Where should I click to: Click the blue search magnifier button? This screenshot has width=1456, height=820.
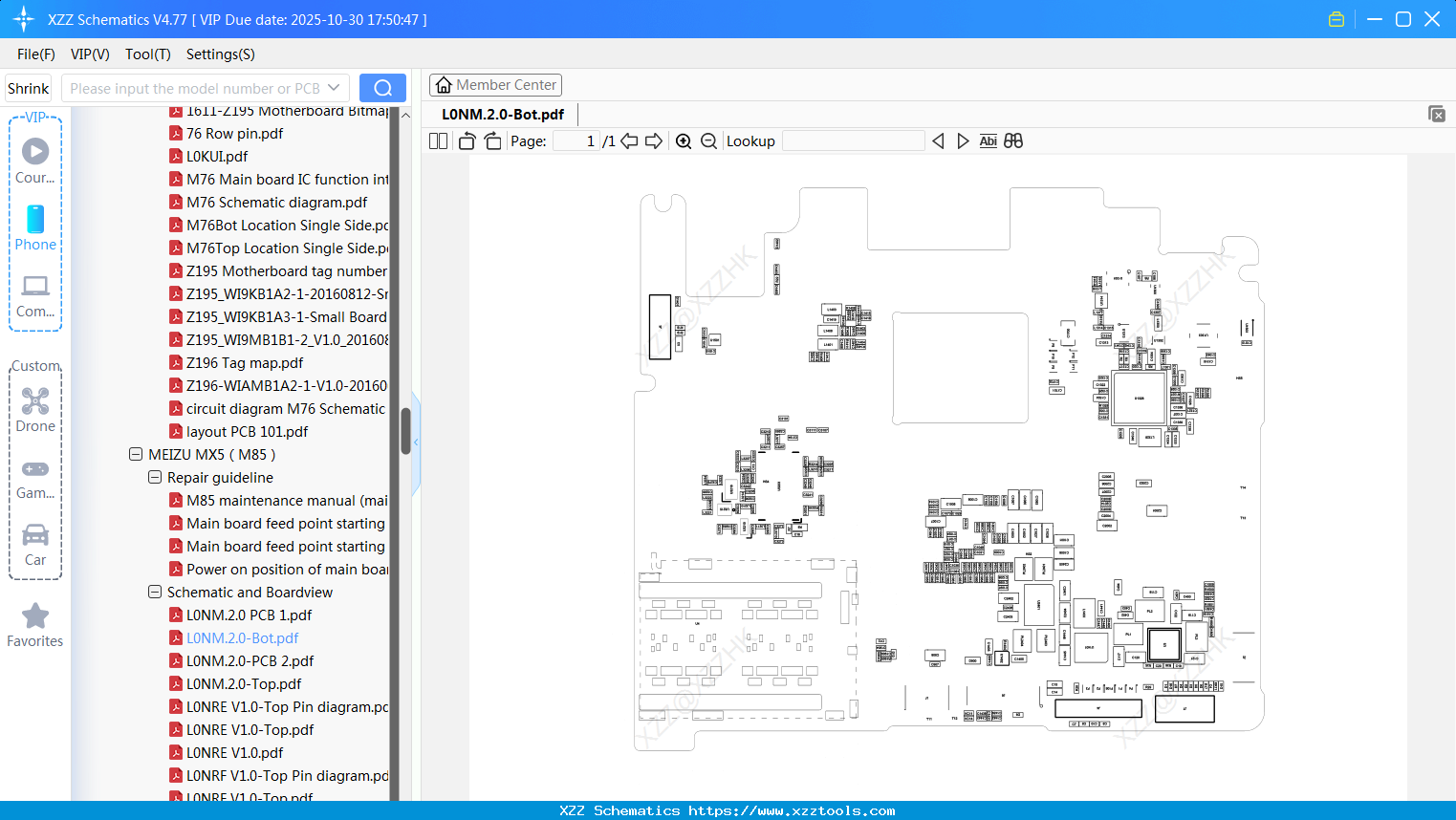382,88
